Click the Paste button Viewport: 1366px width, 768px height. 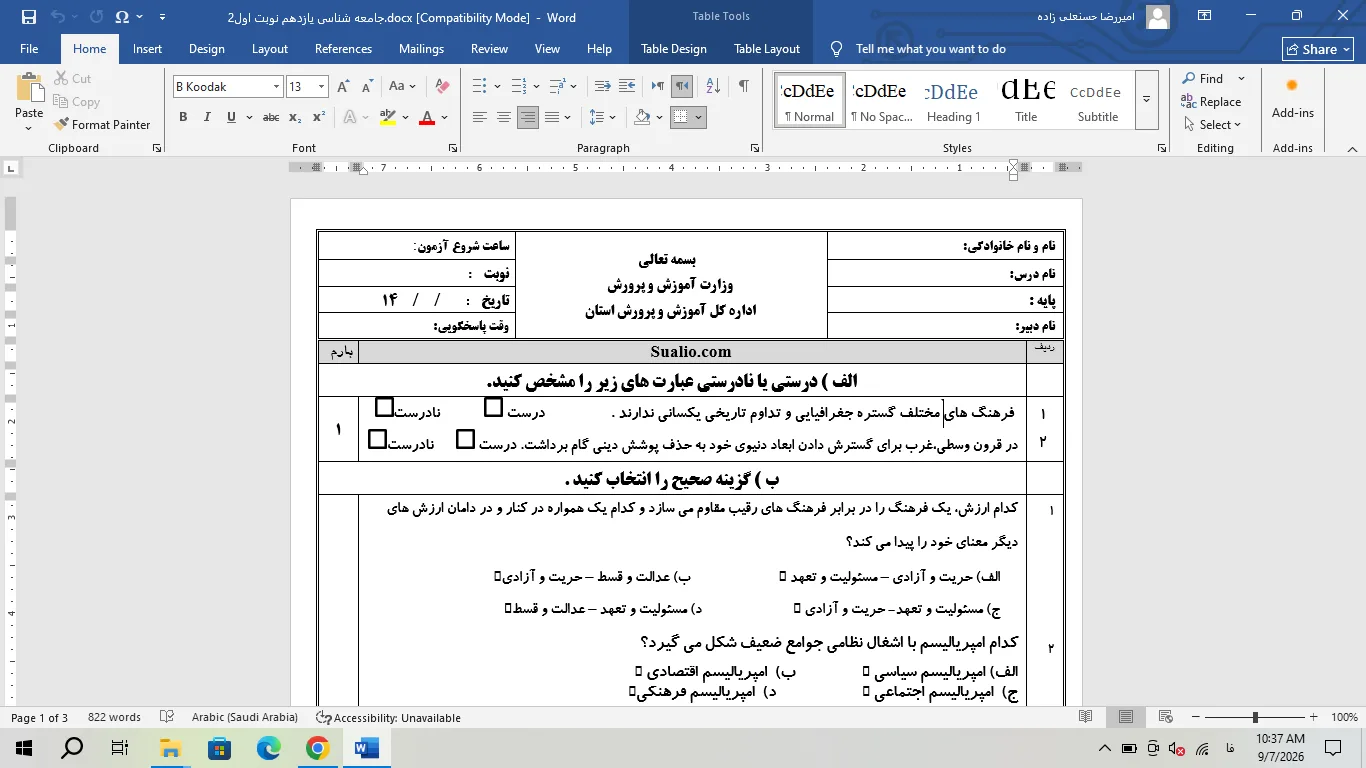tap(29, 102)
